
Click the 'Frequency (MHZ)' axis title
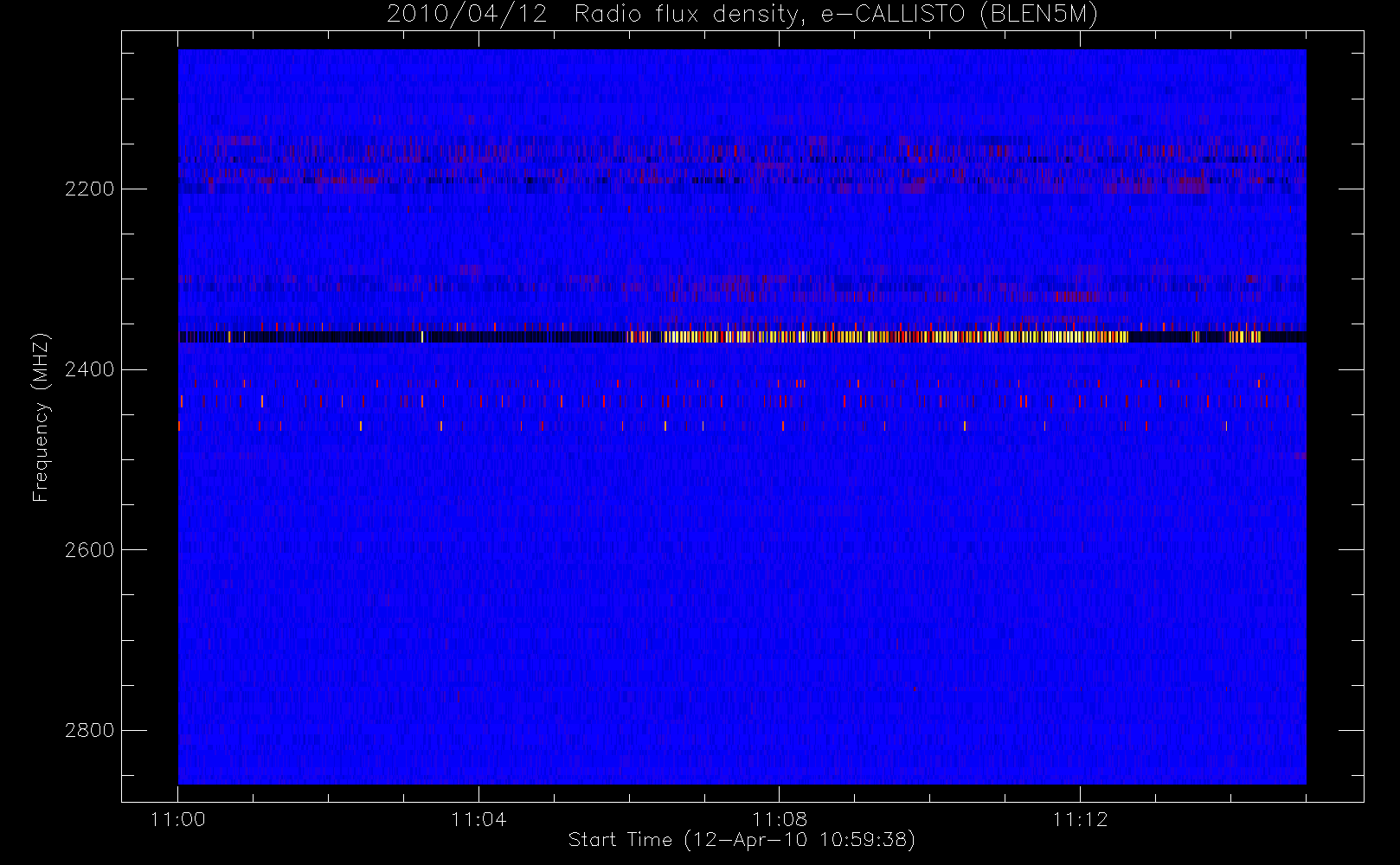click(x=41, y=417)
